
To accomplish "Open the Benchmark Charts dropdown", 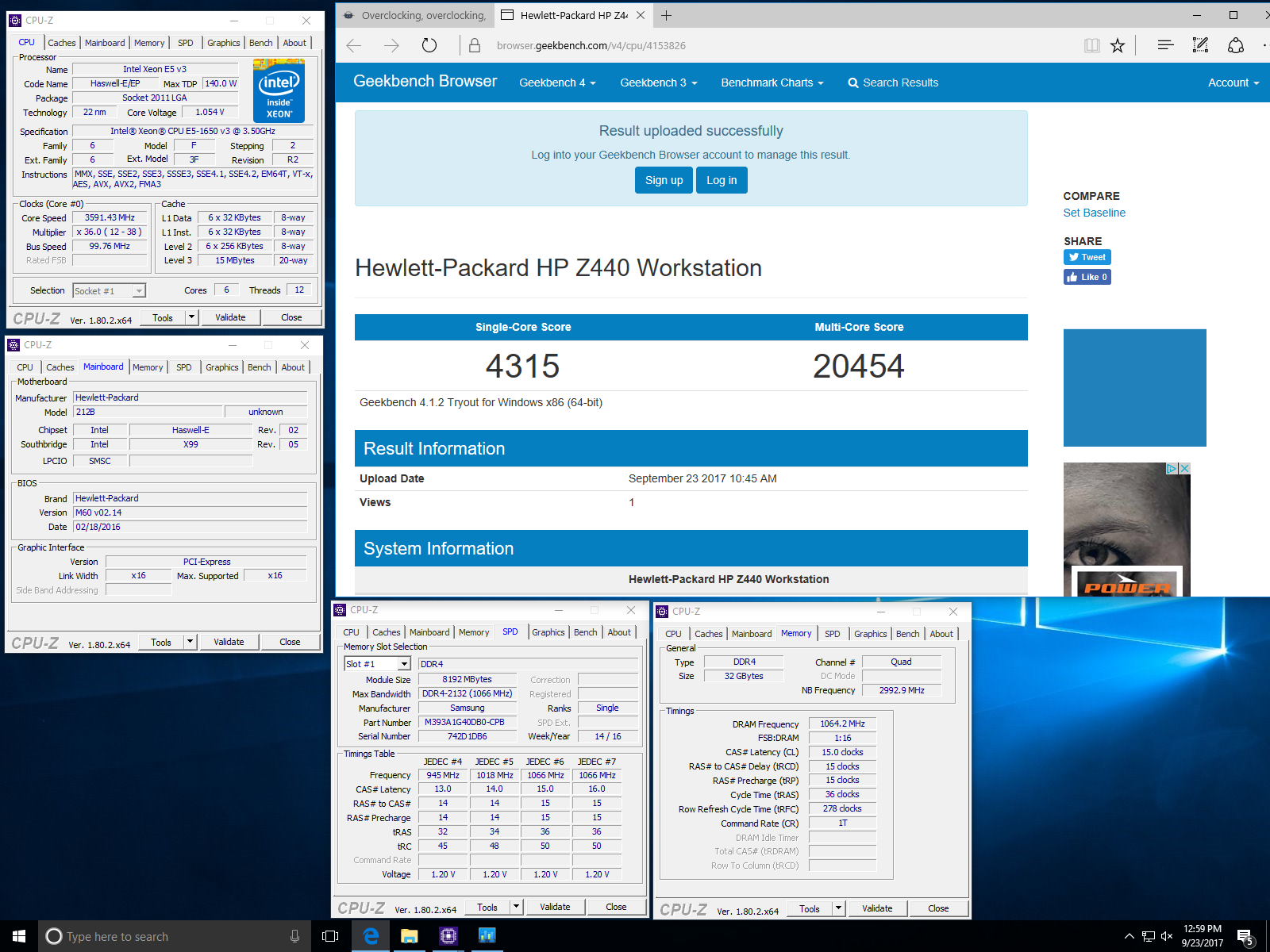I will coord(772,83).
